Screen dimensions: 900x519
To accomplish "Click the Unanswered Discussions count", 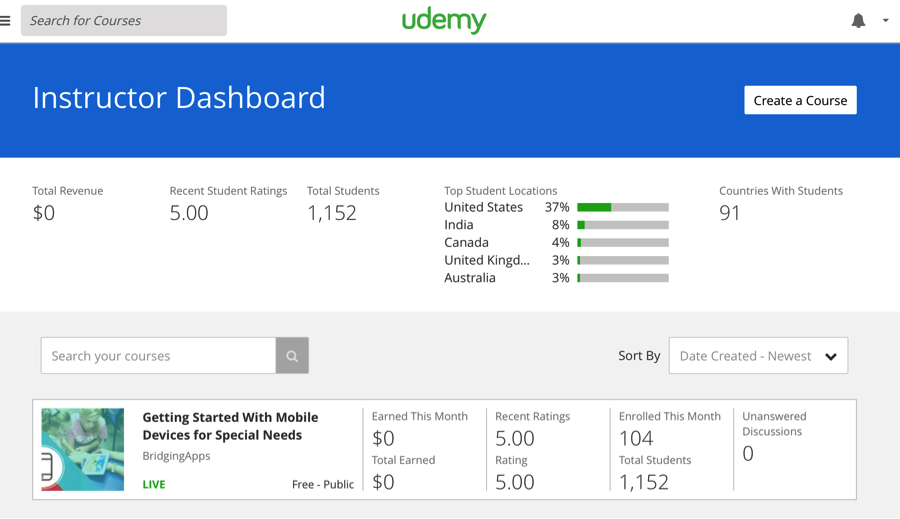I will [748, 454].
